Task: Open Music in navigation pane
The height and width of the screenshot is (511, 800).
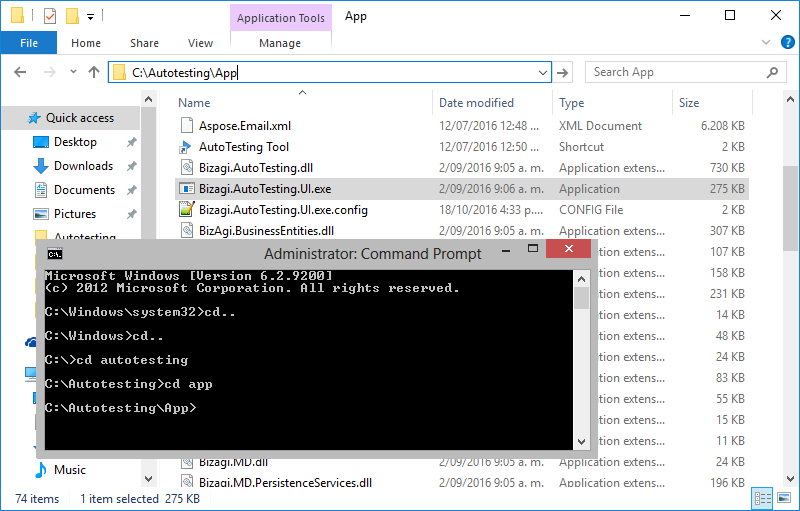Action: [70, 470]
